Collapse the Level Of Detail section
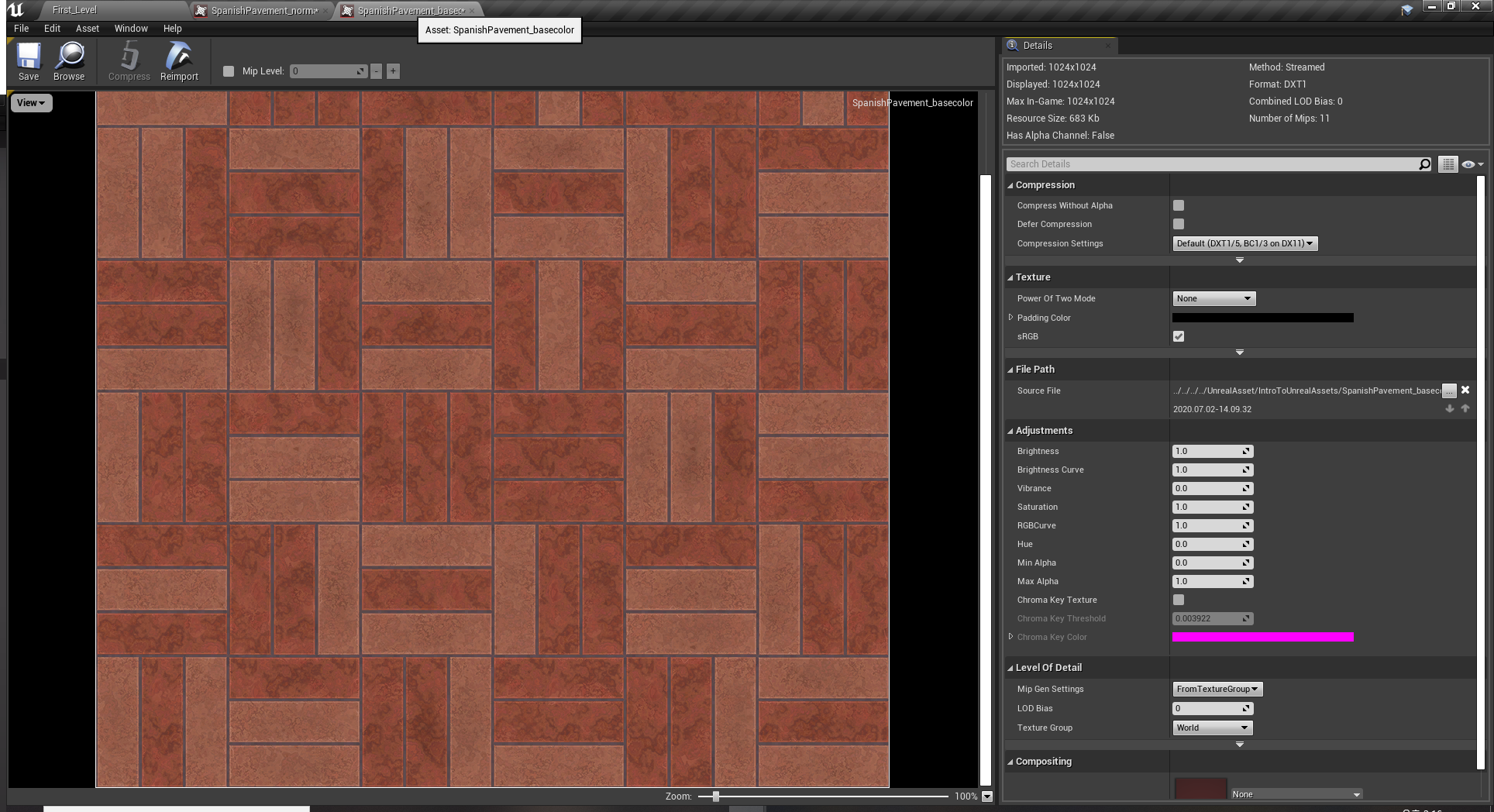The image size is (1494, 812). coord(1010,668)
